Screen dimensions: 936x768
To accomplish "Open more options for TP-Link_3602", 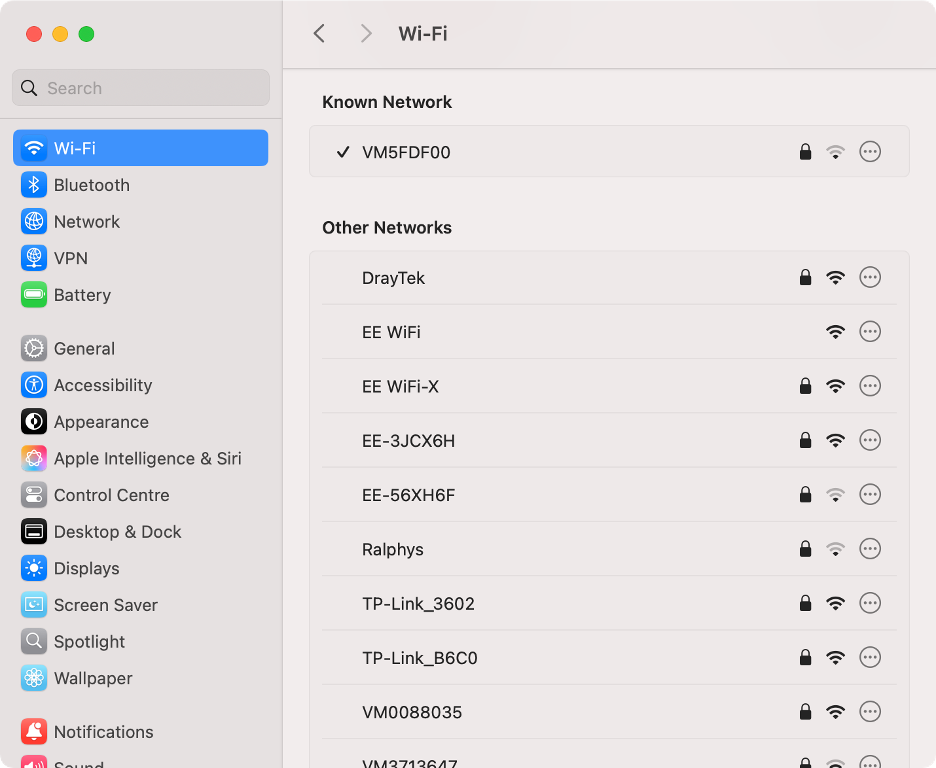I will 869,603.
